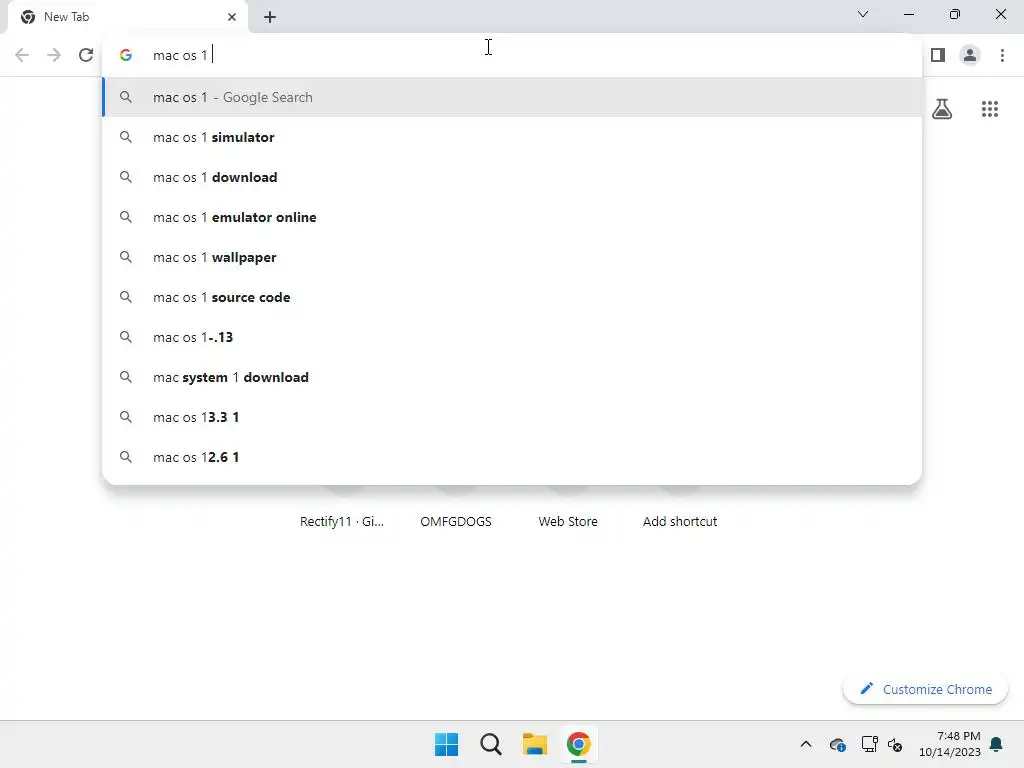This screenshot has height=768, width=1024.
Task: Open the Windows Start menu
Action: [x=447, y=744]
